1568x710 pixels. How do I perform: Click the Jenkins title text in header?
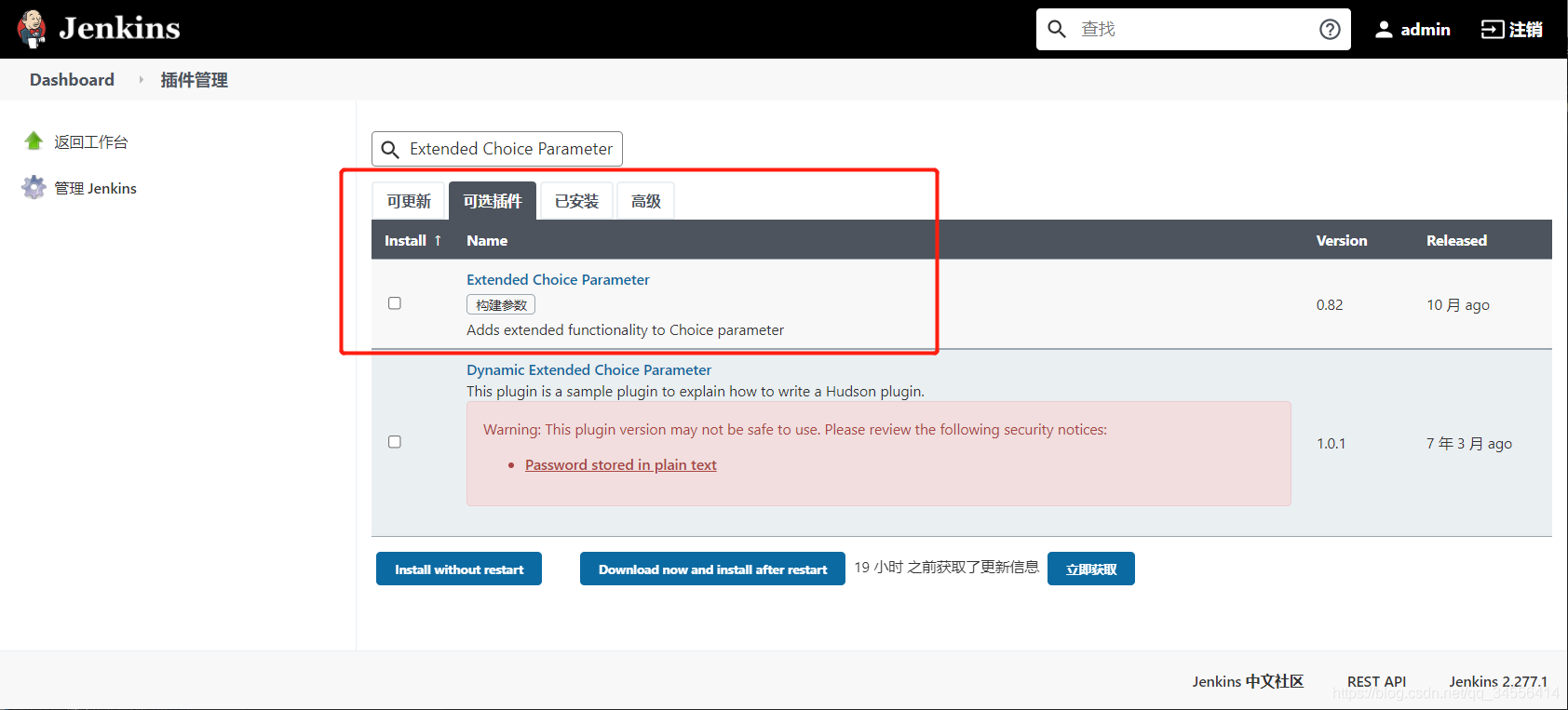pos(119,29)
